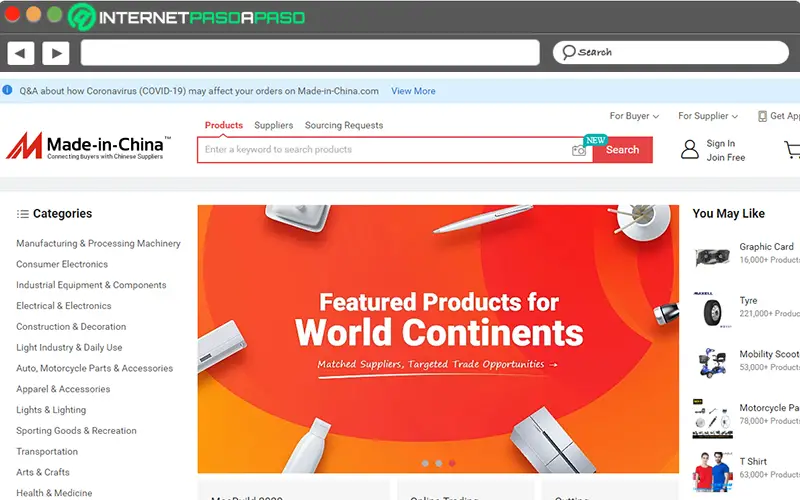The height and width of the screenshot is (500, 800).
Task: Select the Sourcing Requests tab
Action: (344, 125)
